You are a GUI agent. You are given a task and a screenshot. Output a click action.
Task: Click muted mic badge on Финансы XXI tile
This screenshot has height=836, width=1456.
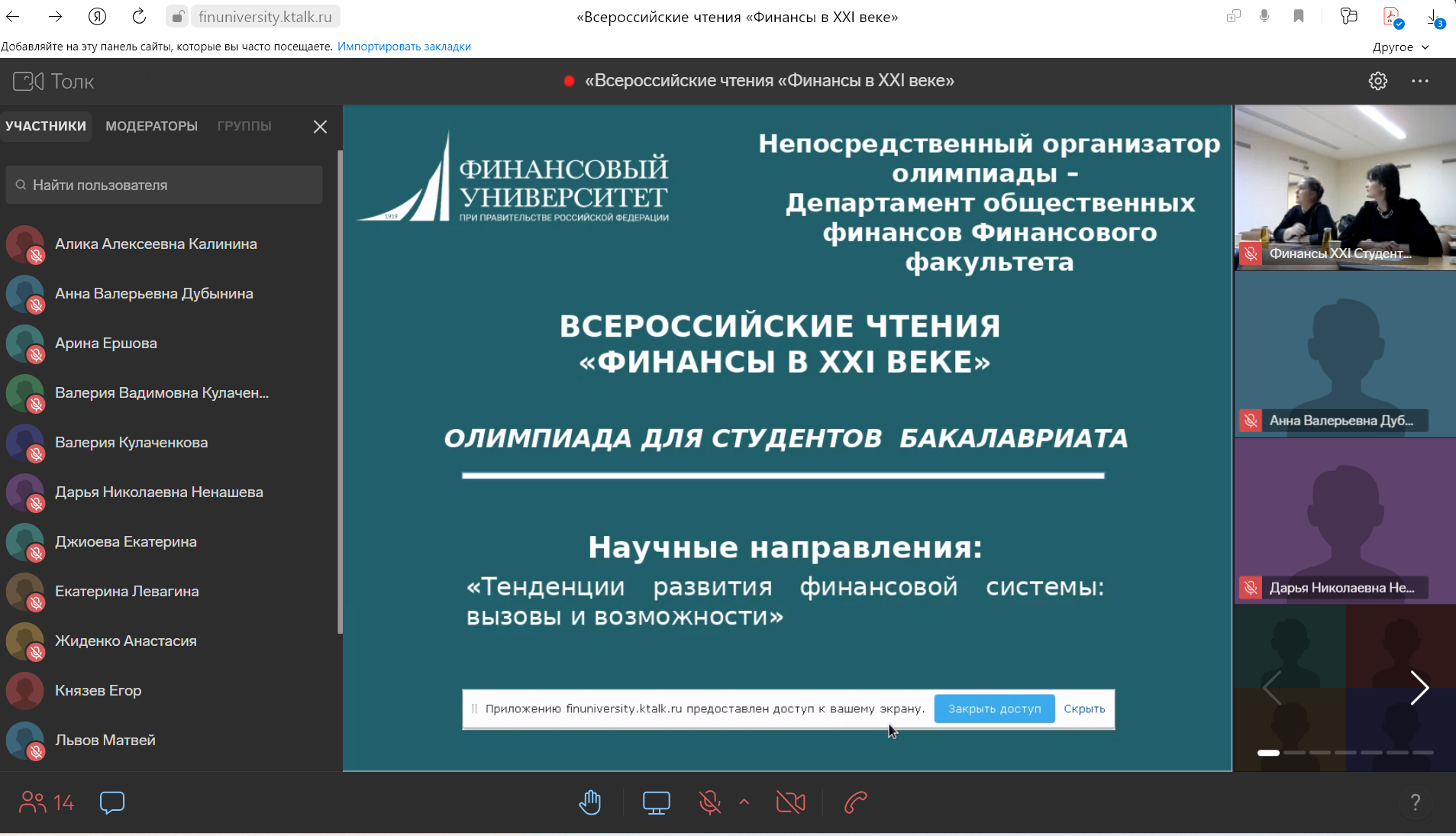tap(1251, 253)
